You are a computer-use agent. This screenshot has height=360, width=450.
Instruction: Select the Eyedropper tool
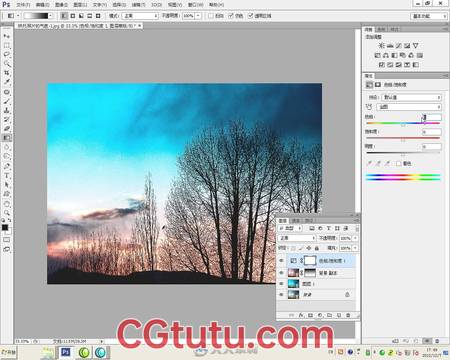tap(6, 82)
